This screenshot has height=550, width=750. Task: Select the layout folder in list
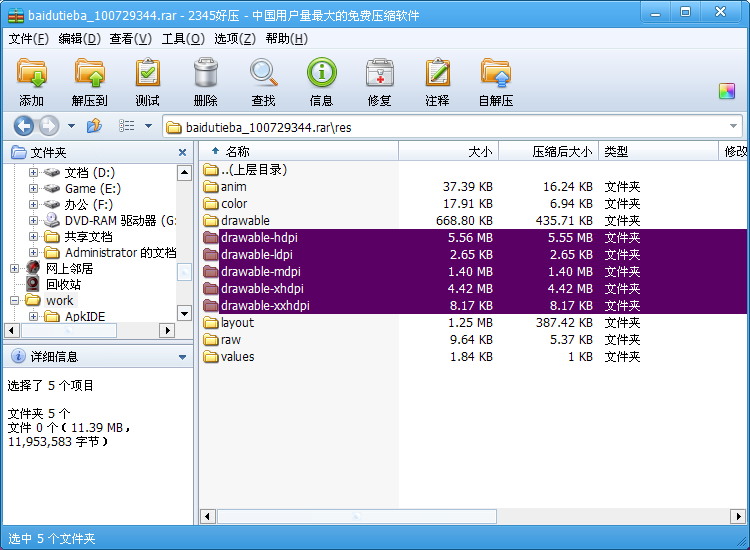coord(237,323)
